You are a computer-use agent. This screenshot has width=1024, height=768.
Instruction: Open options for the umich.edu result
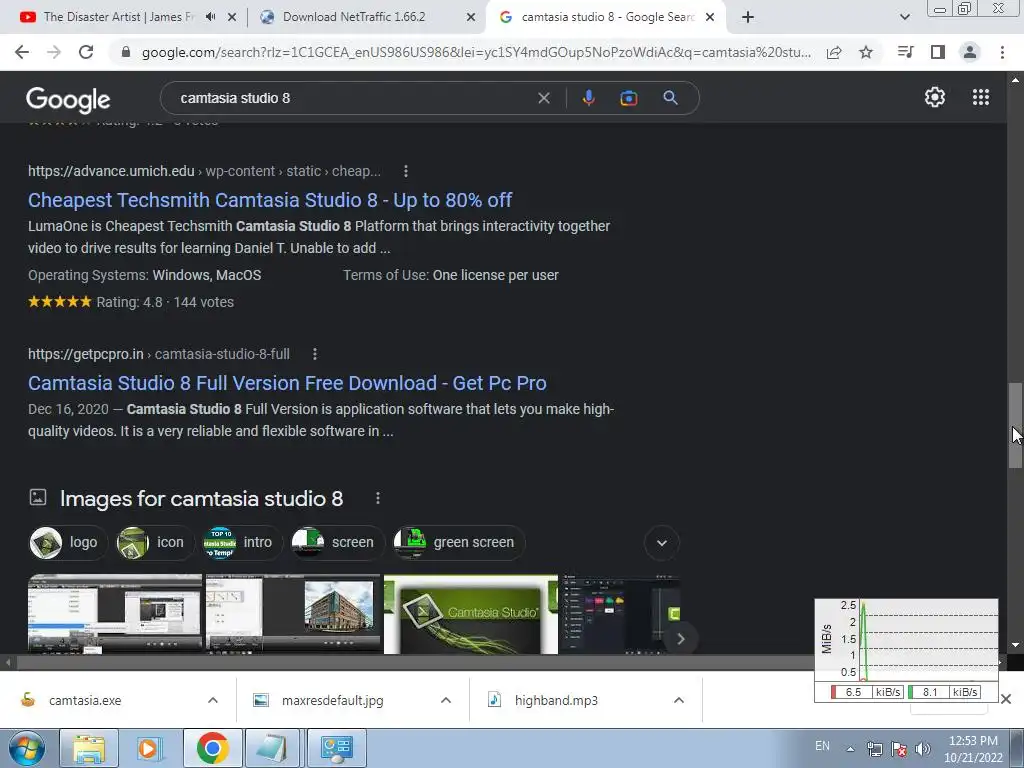pyautogui.click(x=406, y=171)
